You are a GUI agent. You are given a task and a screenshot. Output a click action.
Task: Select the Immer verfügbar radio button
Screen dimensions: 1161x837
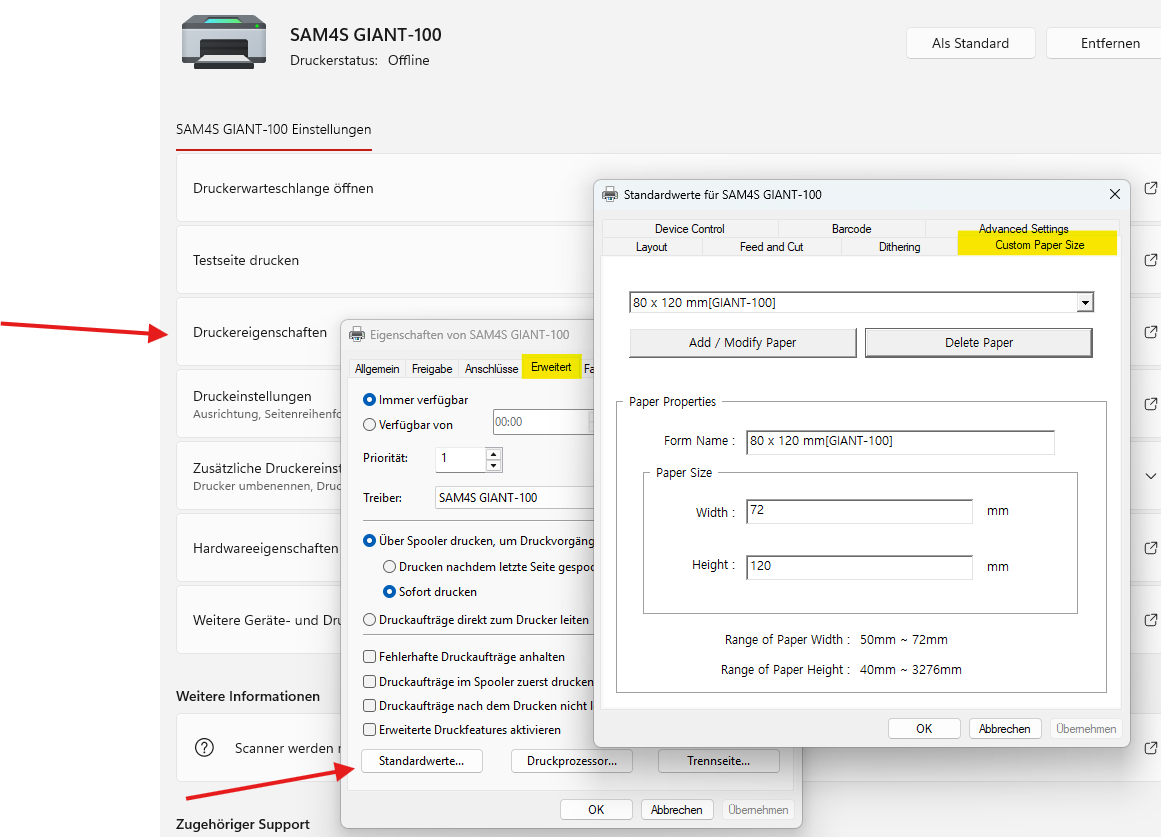(369, 400)
